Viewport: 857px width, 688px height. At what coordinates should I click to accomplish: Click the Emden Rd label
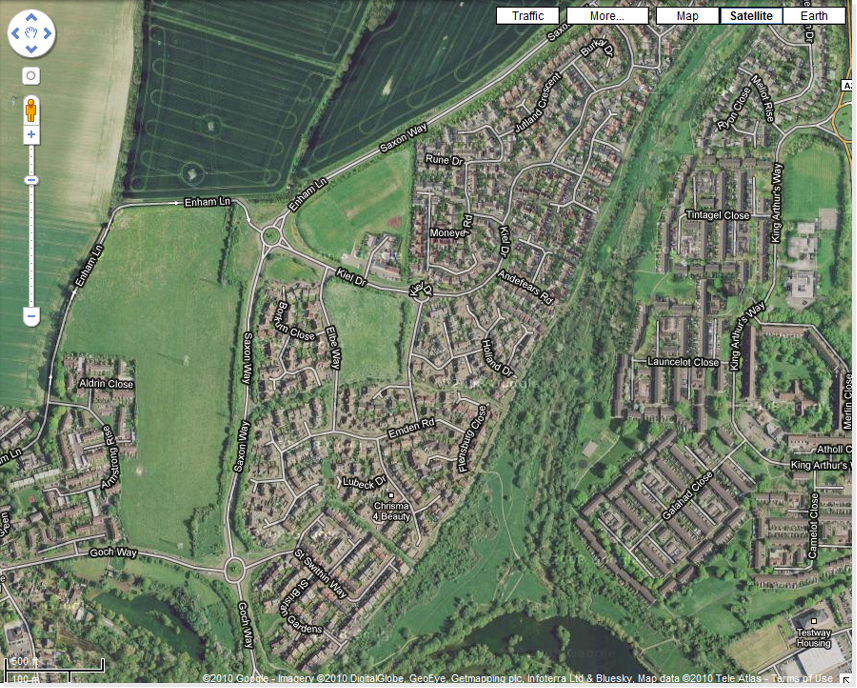411,428
